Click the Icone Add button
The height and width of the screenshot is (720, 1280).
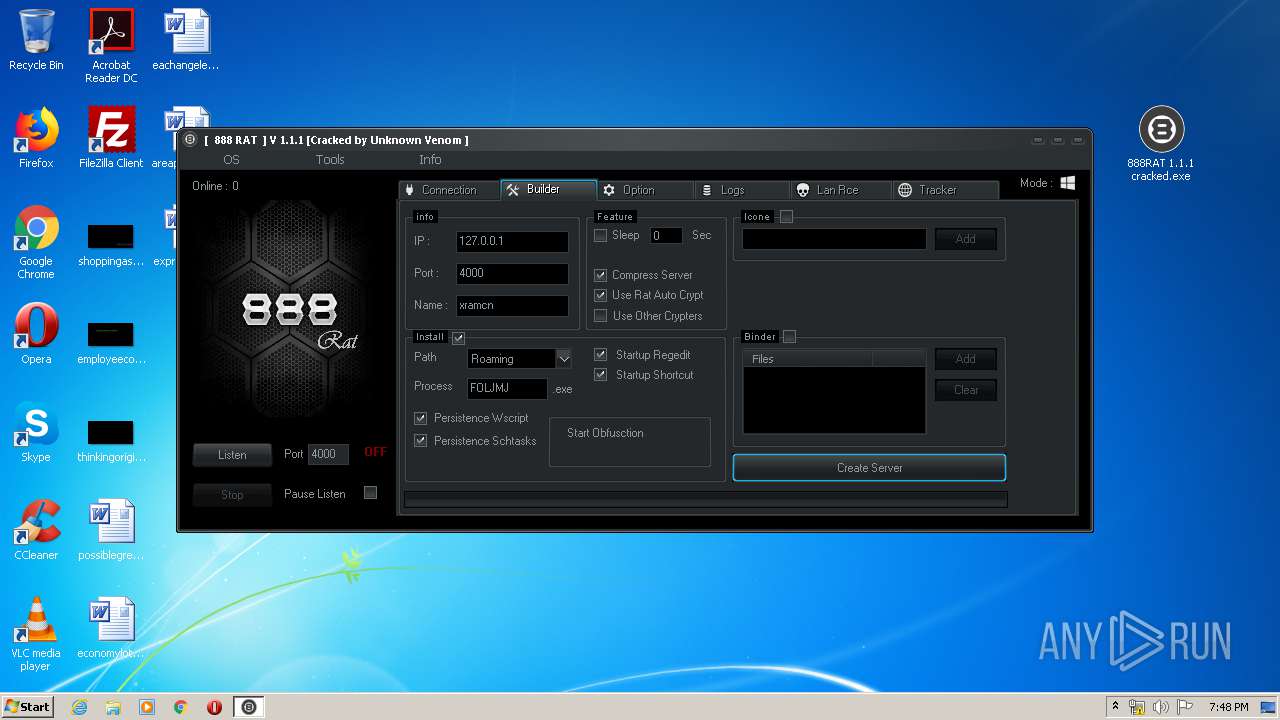click(966, 239)
